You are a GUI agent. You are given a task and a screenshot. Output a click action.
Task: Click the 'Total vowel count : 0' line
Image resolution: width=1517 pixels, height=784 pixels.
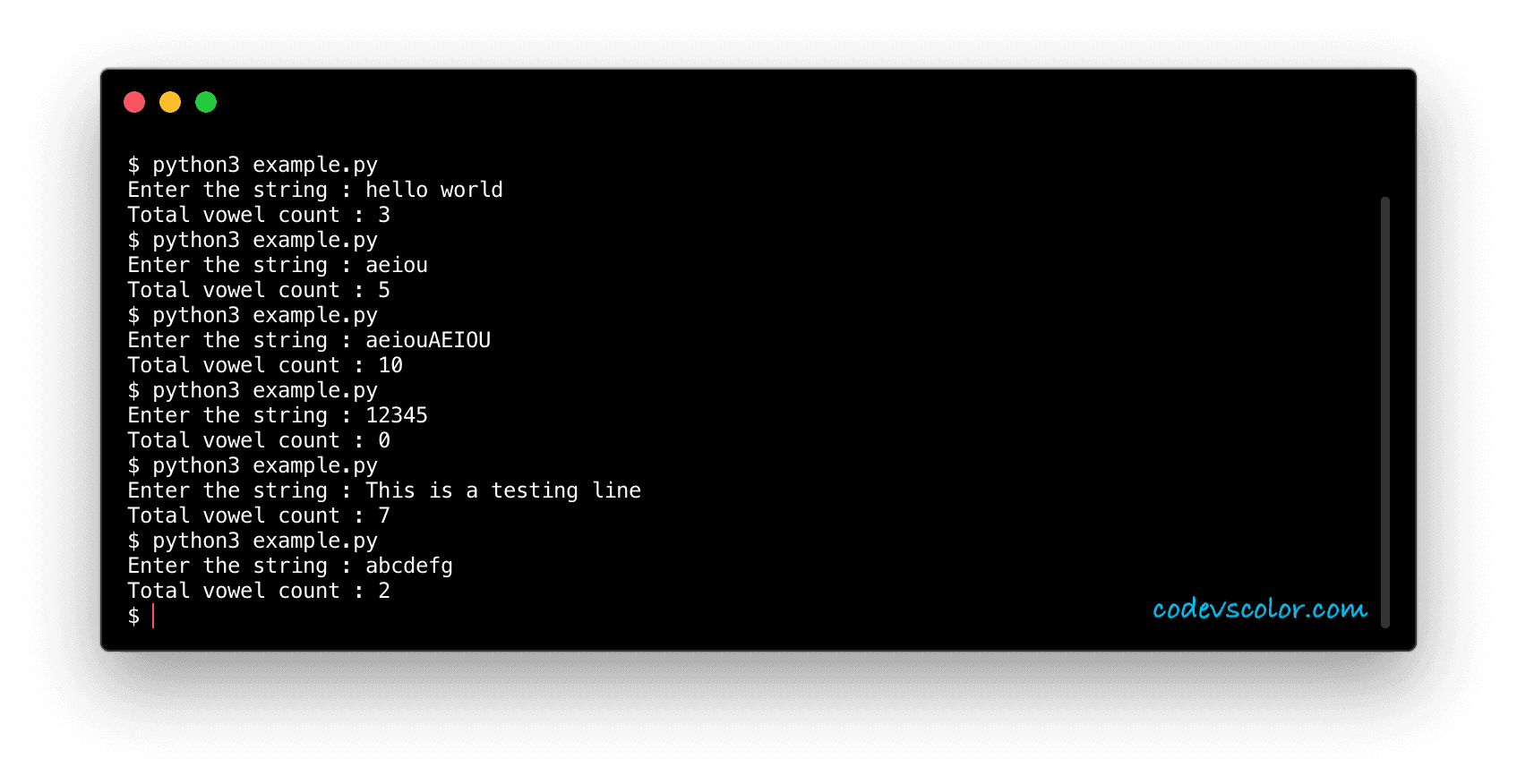click(259, 440)
